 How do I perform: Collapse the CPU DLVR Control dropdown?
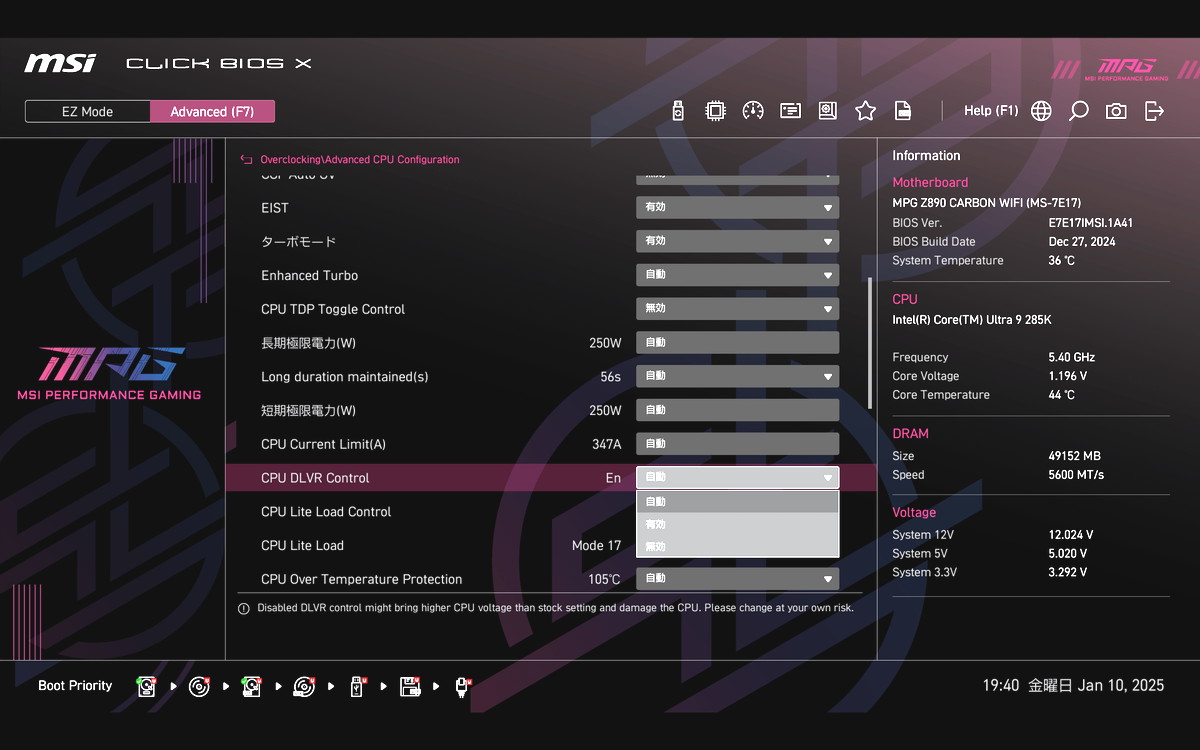point(737,478)
